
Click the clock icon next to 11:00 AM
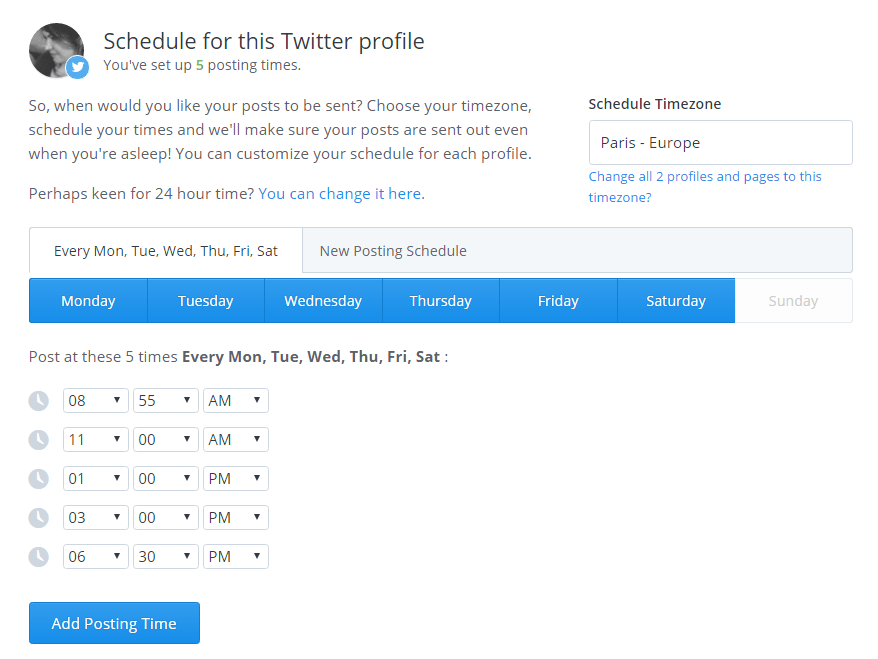click(x=38, y=439)
